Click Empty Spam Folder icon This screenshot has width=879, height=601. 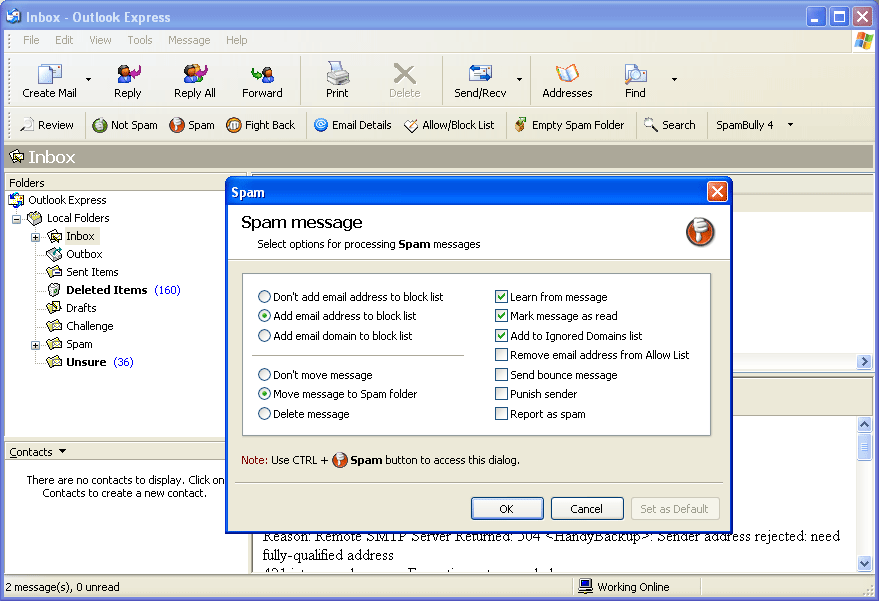(x=521, y=124)
